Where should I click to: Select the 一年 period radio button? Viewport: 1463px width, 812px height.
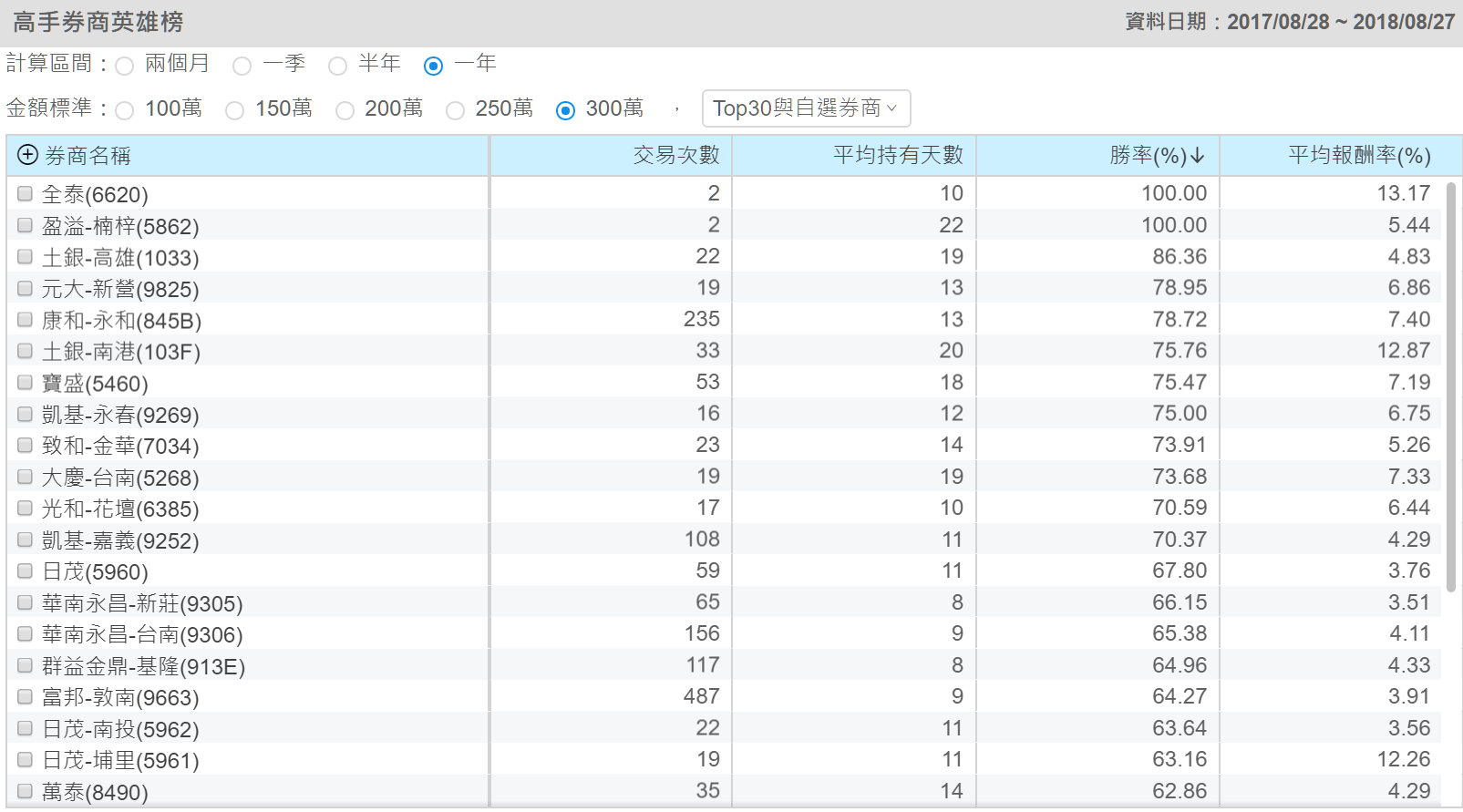pos(434,66)
